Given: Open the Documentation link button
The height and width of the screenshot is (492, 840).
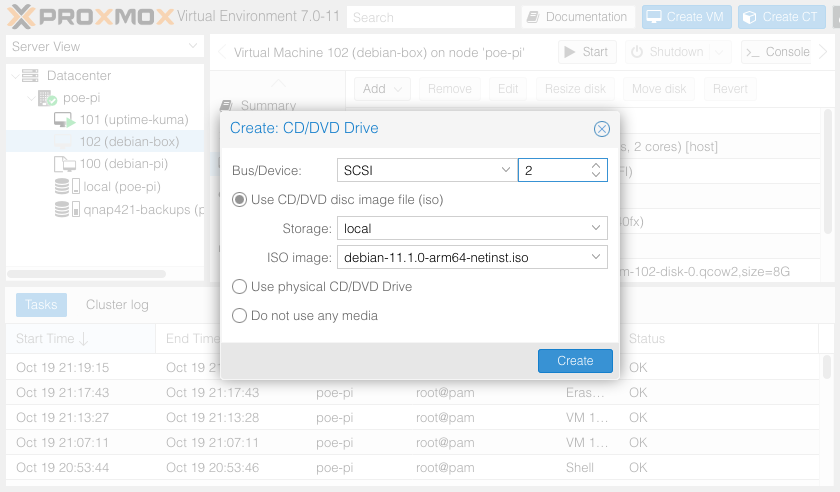Looking at the screenshot, I should [x=578, y=17].
